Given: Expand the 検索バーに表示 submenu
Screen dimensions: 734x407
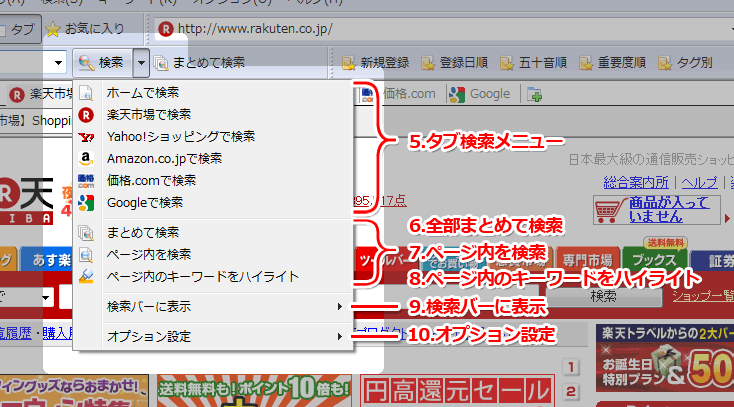Looking at the screenshot, I should (213, 307).
